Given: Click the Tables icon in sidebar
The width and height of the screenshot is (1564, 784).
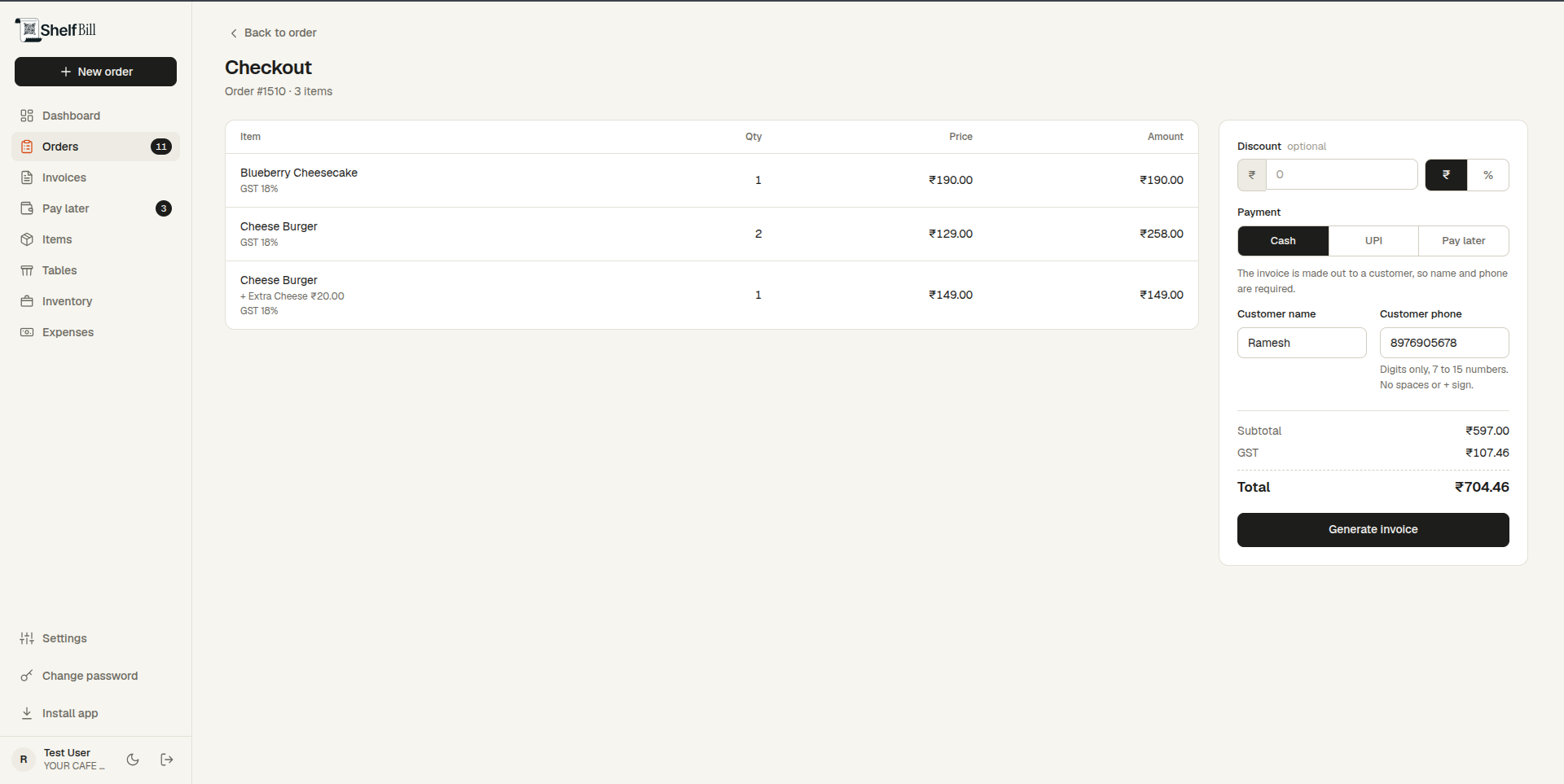Looking at the screenshot, I should [27, 270].
